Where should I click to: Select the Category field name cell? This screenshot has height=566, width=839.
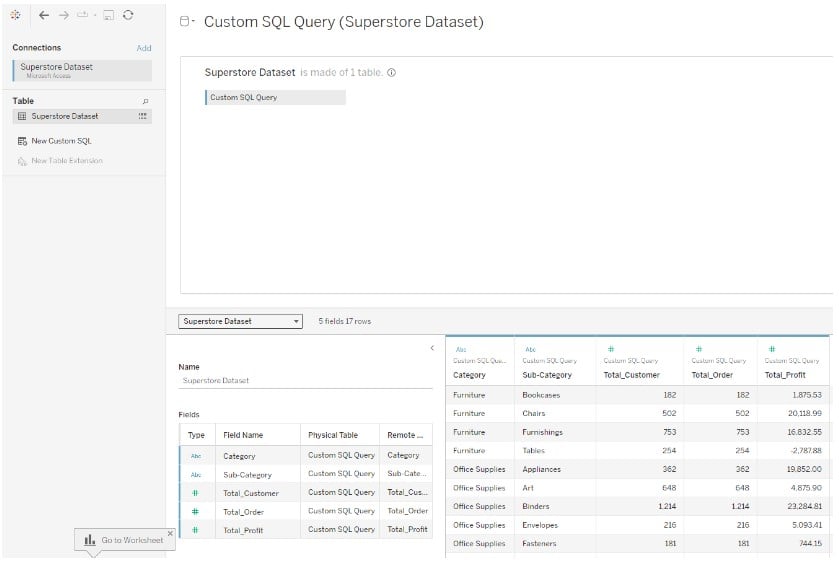tap(258, 456)
